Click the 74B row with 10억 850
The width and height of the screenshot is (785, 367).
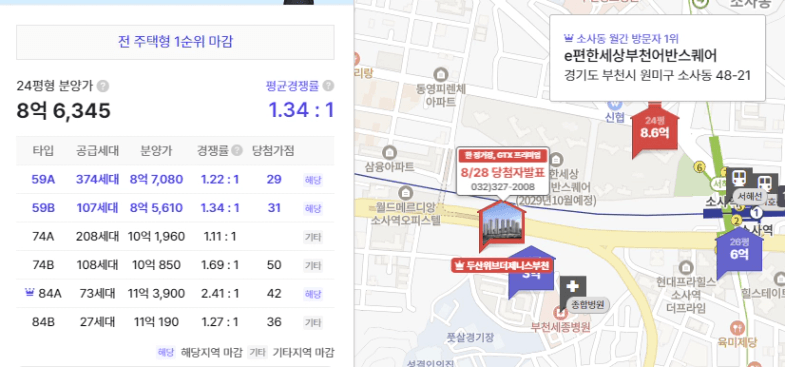pyautogui.click(x=175, y=265)
